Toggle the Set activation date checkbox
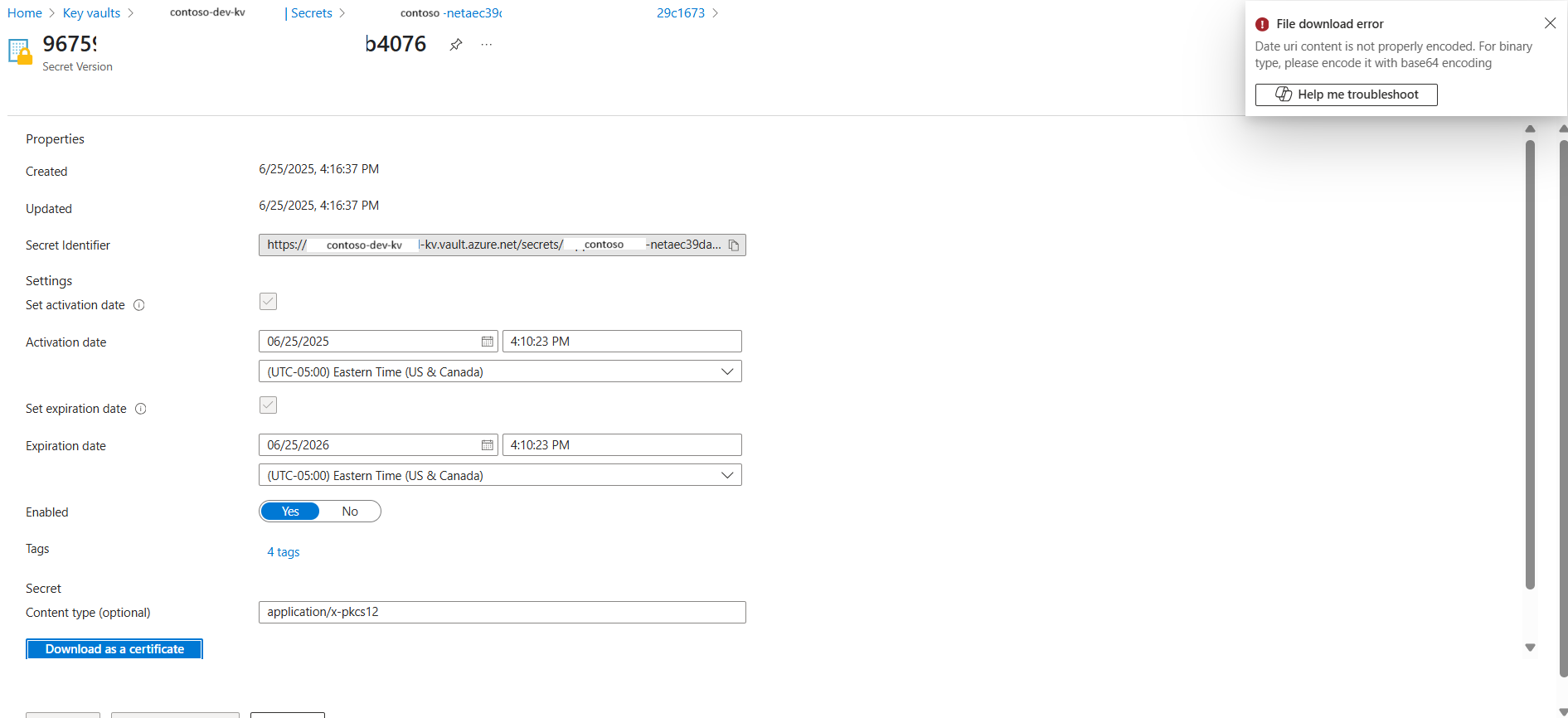 (x=268, y=302)
